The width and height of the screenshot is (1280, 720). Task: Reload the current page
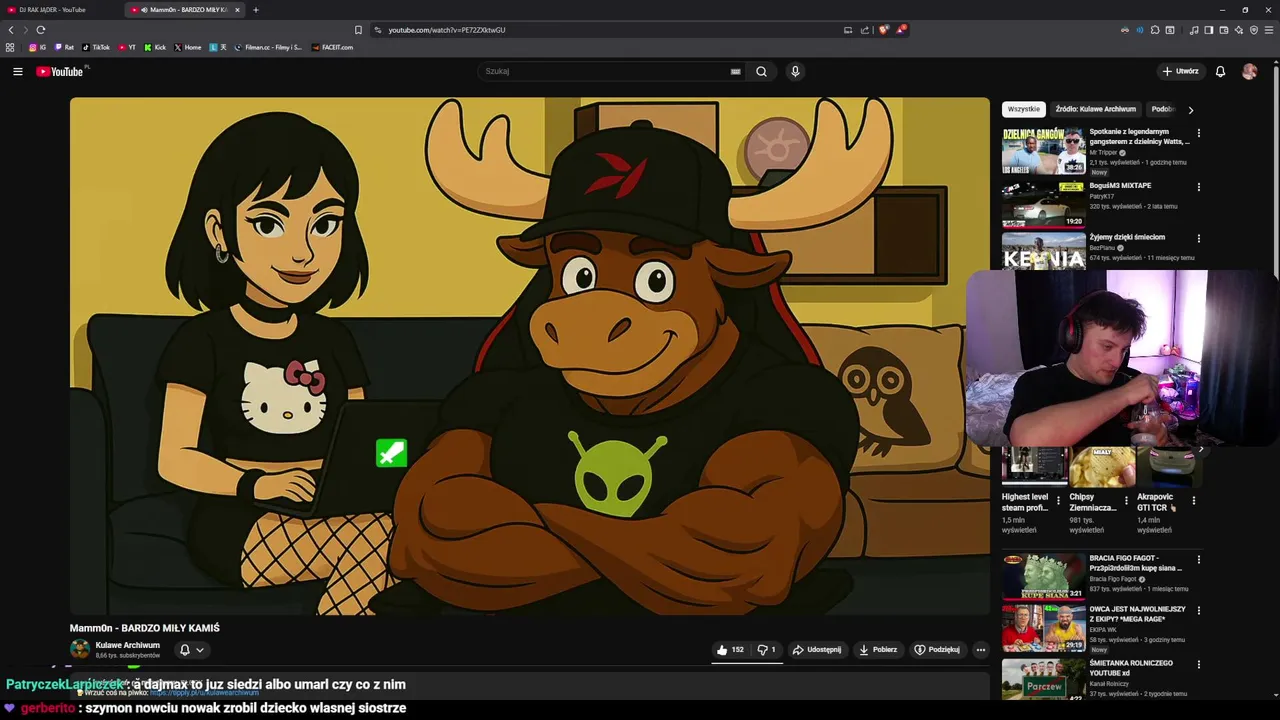click(x=41, y=30)
